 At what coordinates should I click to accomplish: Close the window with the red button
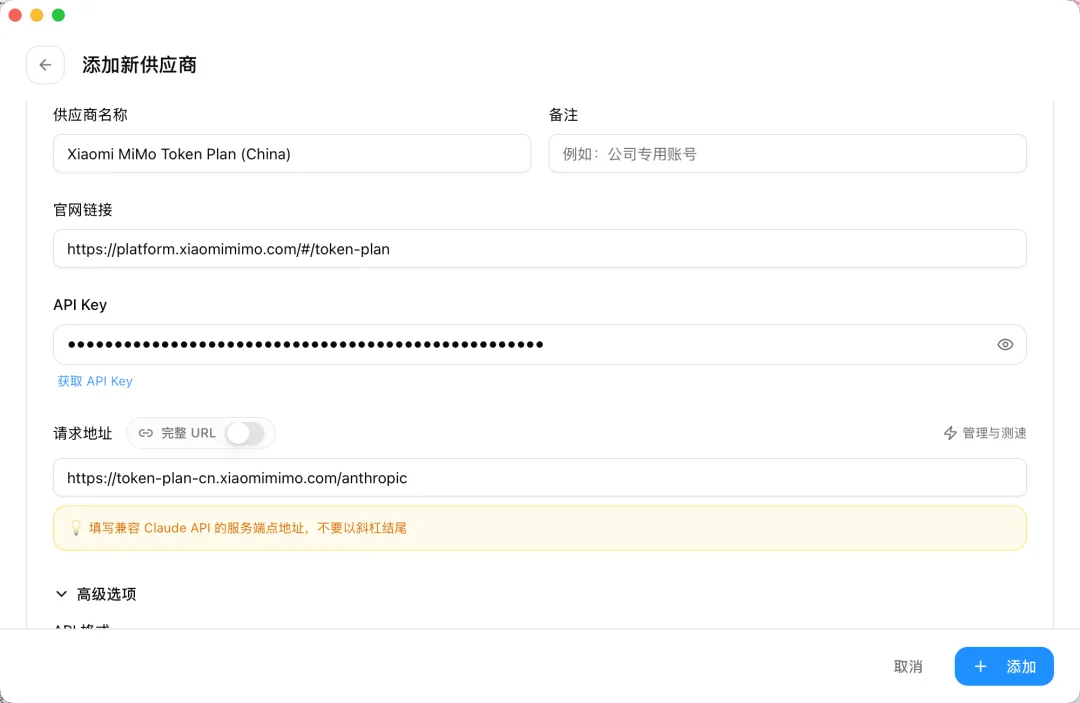(x=15, y=15)
